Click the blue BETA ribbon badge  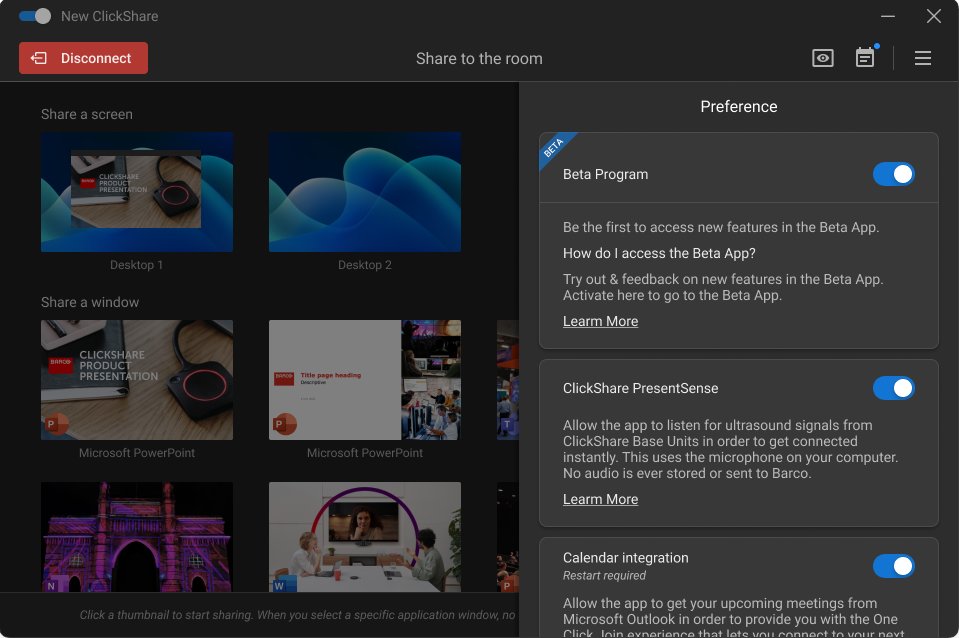coord(553,148)
